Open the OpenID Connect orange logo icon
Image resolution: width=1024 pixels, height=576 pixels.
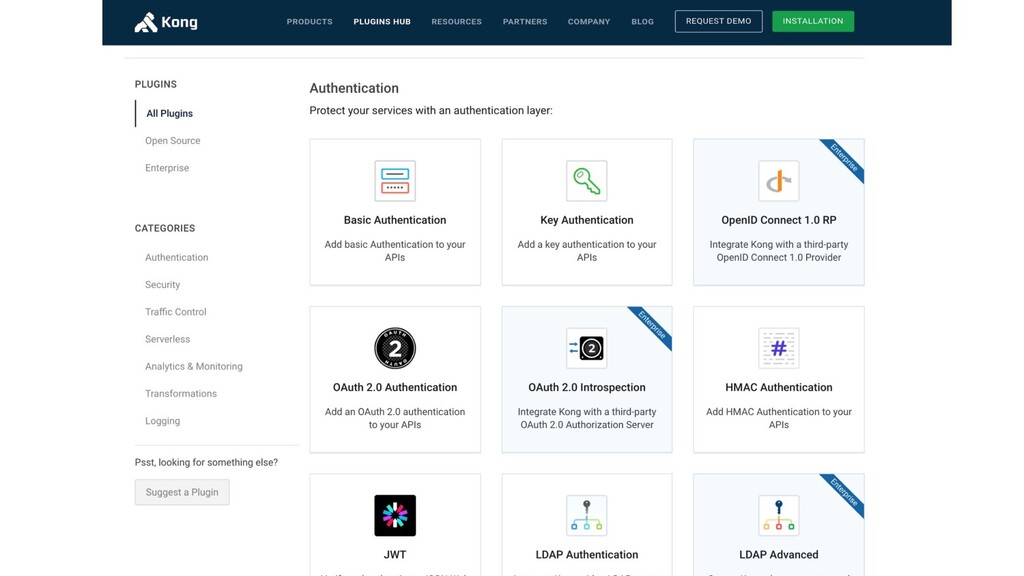pyautogui.click(x=778, y=181)
